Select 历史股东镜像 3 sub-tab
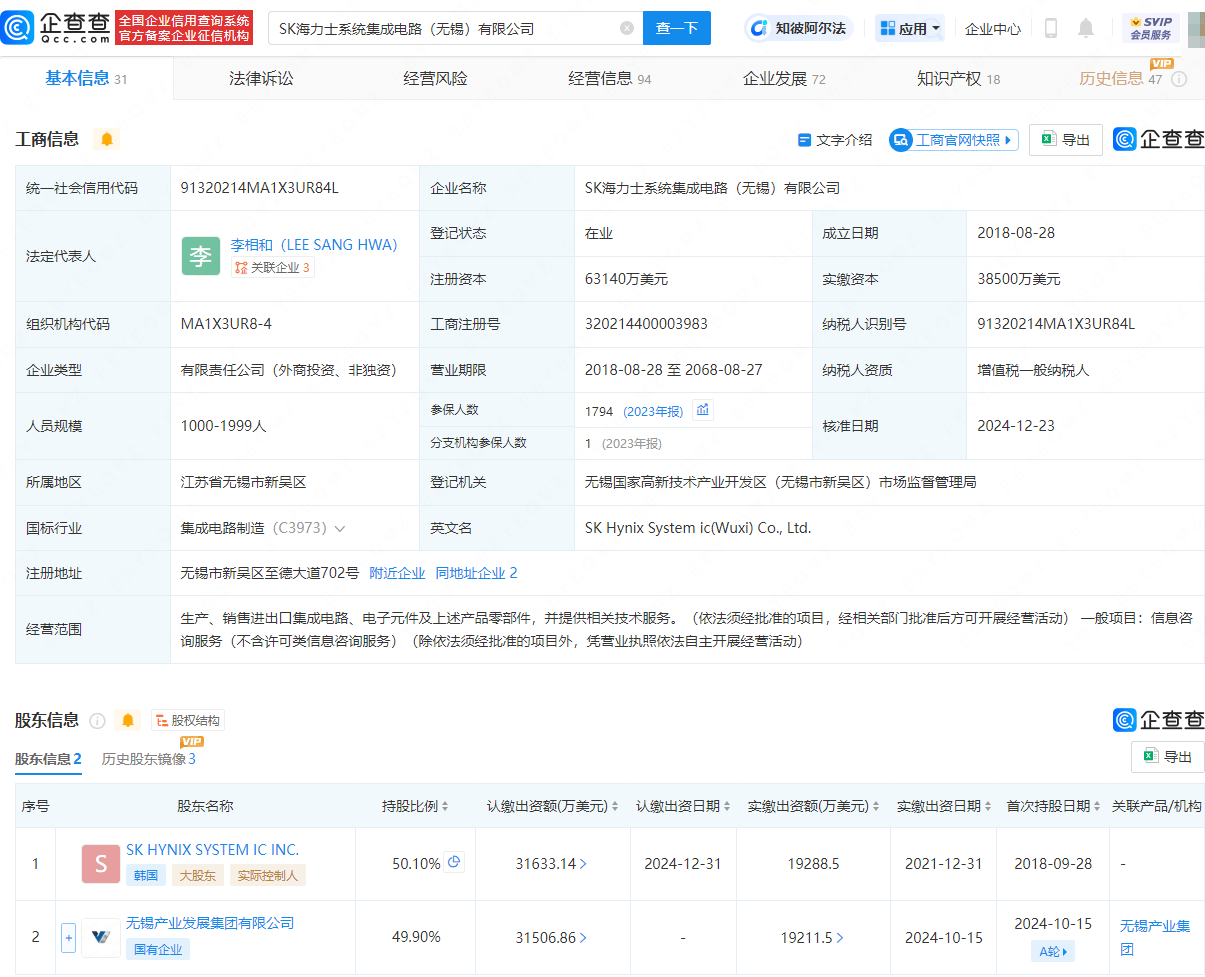1205x977 pixels. pos(149,759)
